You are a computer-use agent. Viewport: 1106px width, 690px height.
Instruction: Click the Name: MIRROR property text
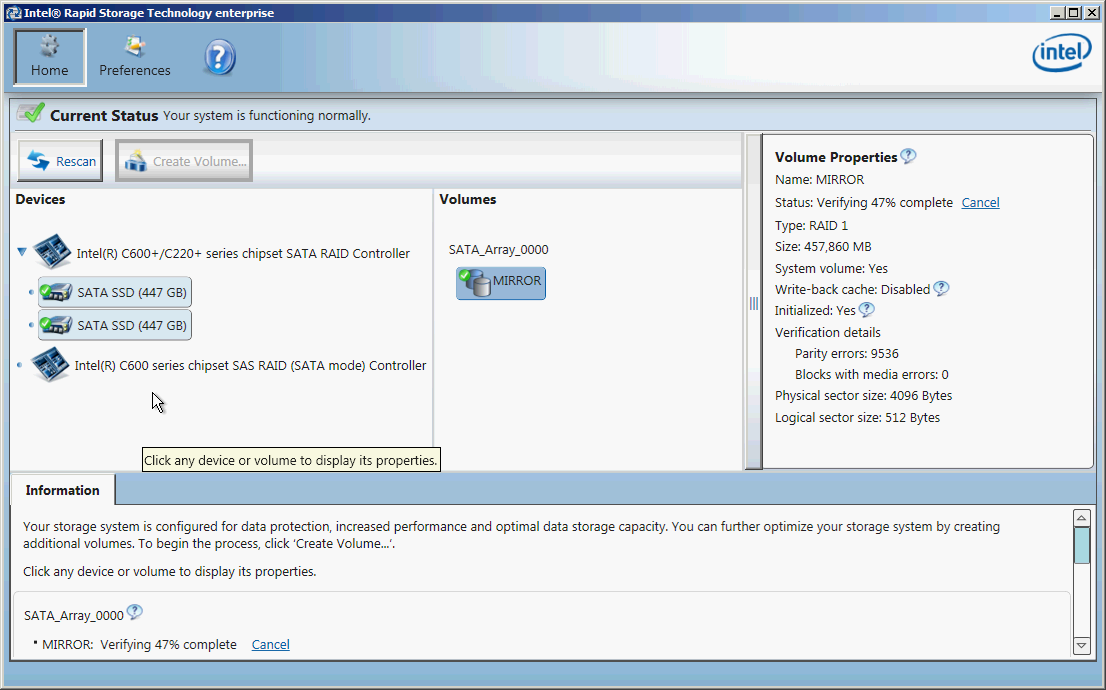819,180
